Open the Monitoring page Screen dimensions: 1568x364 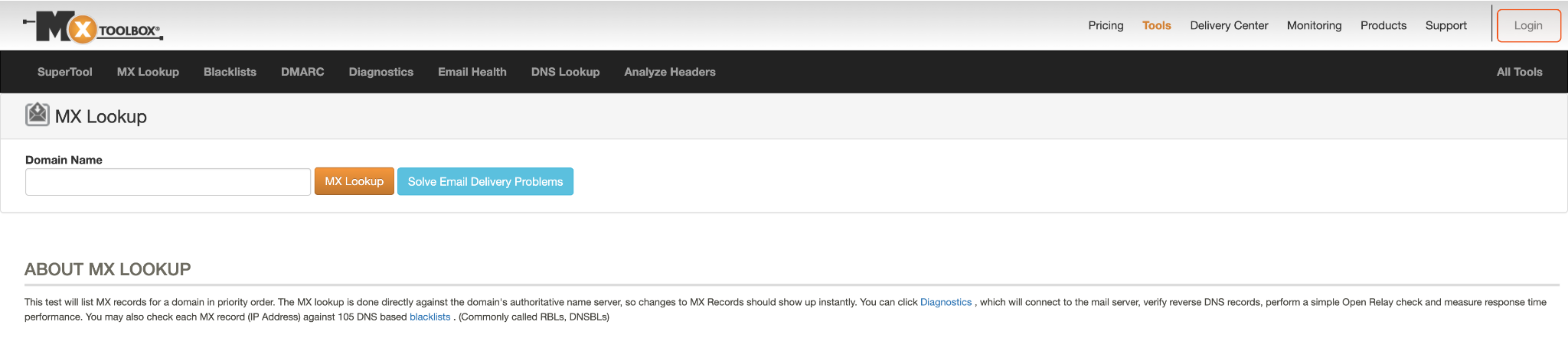point(1314,25)
